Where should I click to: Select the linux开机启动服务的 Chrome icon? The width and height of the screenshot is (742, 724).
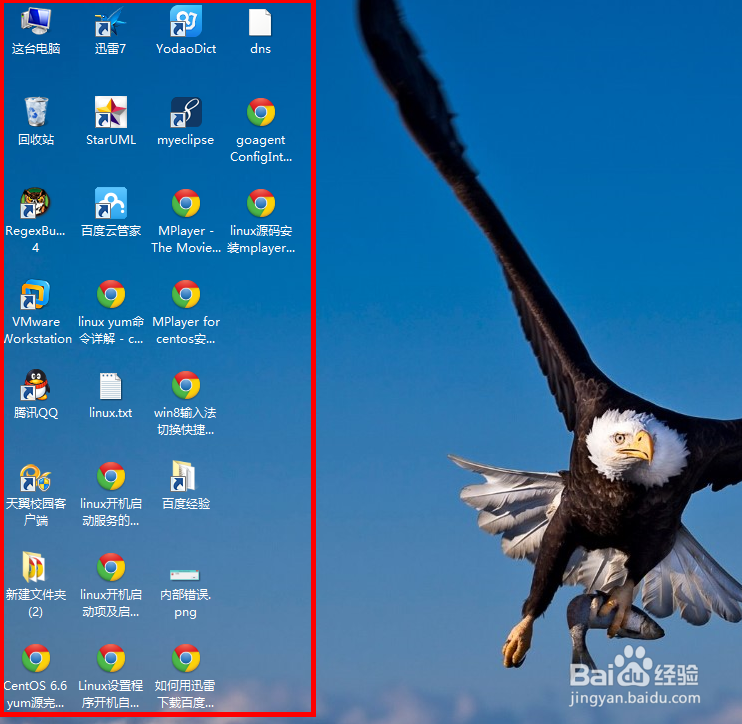click(x=111, y=476)
